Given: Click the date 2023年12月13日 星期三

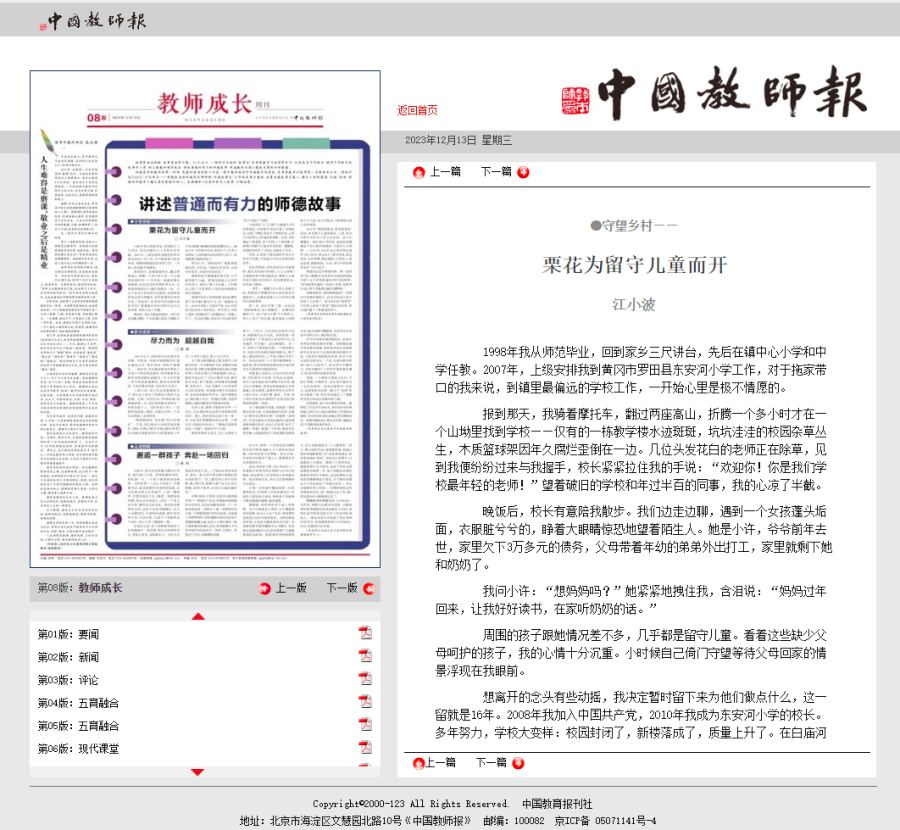Looking at the screenshot, I should coord(458,140).
